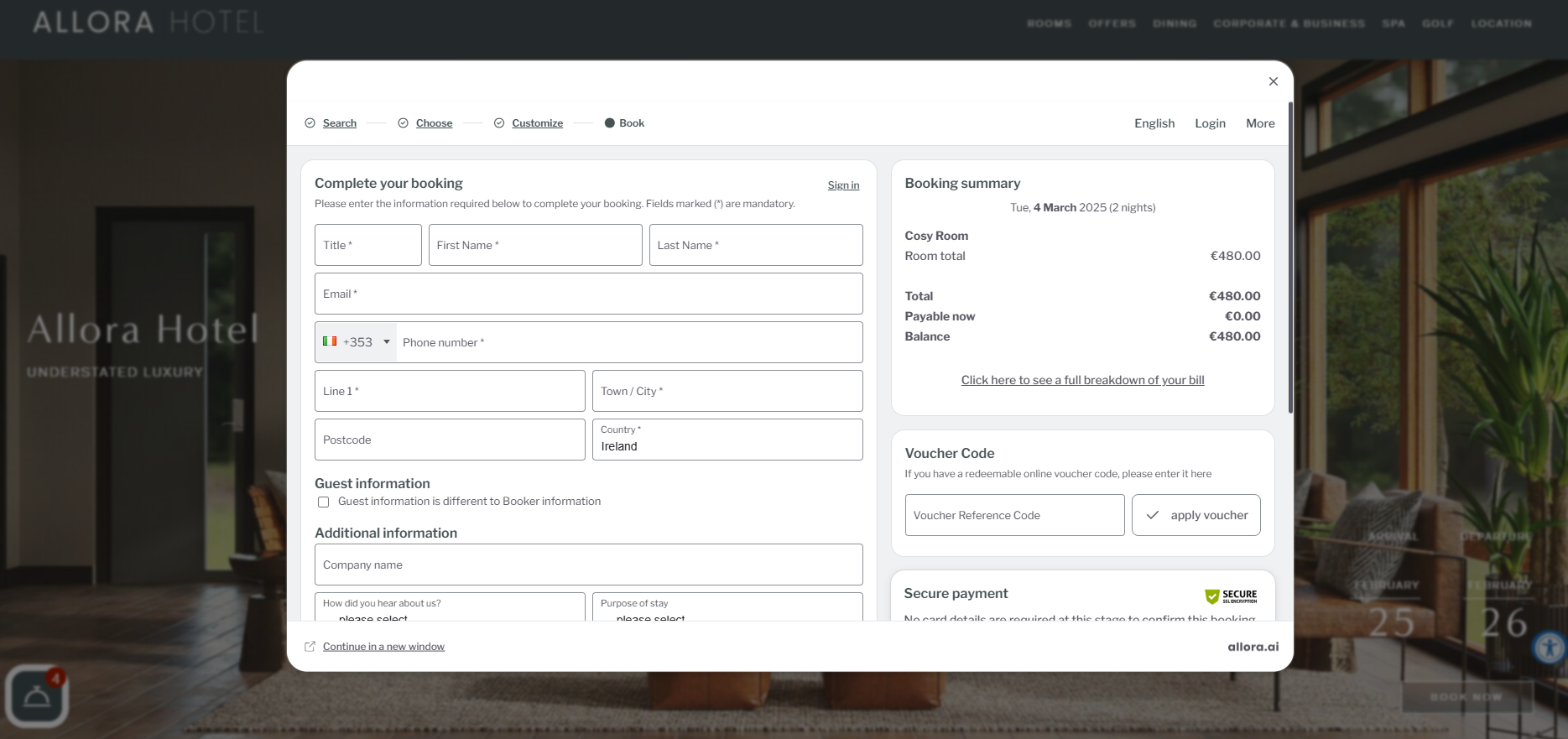
Task: Click the Book step dot indicator
Action: 610,123
